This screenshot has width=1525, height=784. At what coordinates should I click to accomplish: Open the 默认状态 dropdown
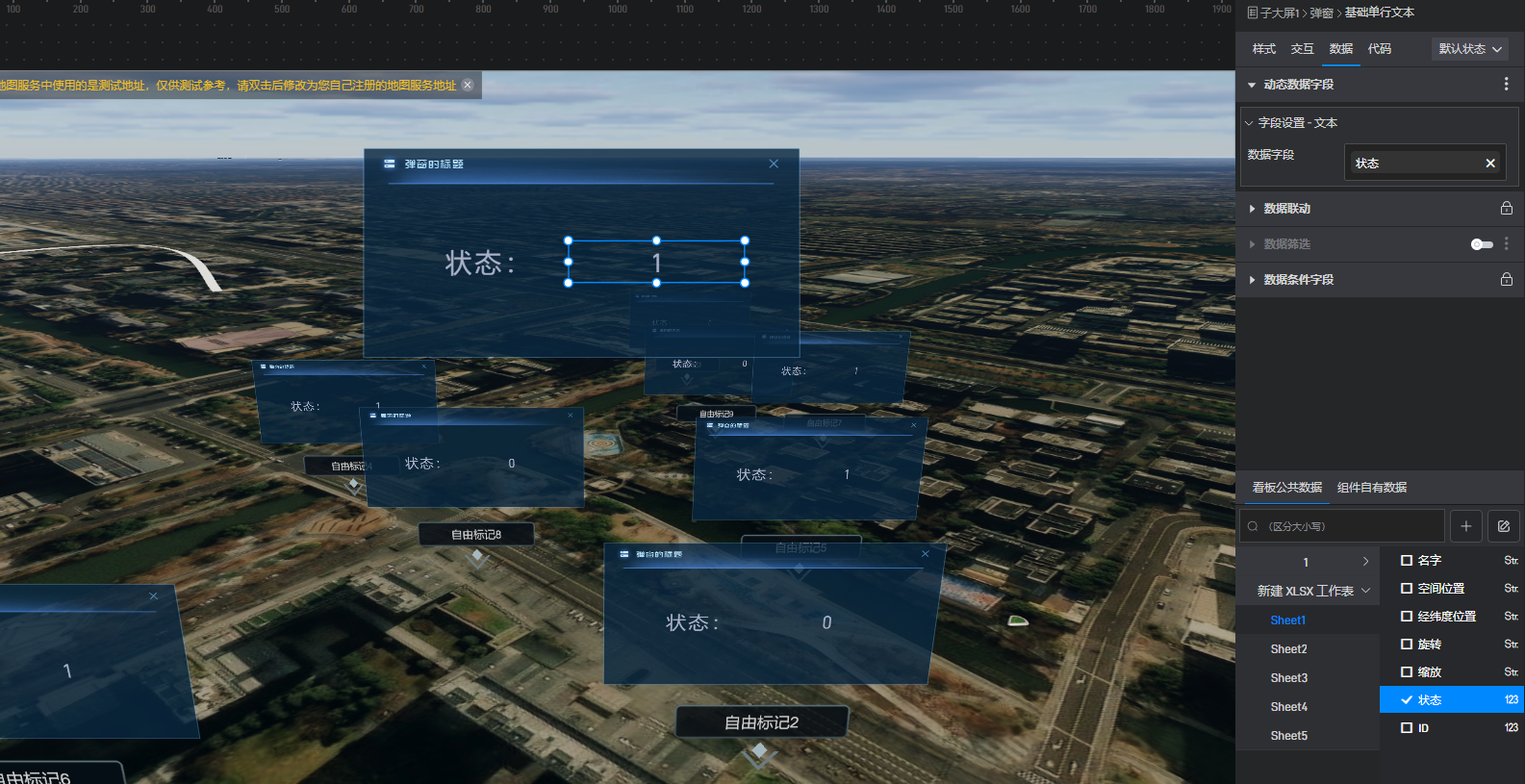pyautogui.click(x=1470, y=49)
